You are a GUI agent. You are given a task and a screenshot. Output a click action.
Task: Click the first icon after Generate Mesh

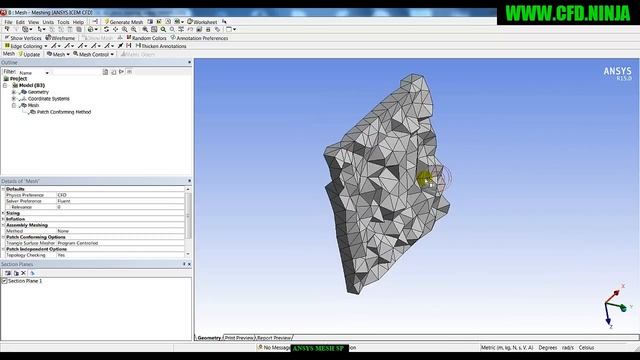coord(150,21)
